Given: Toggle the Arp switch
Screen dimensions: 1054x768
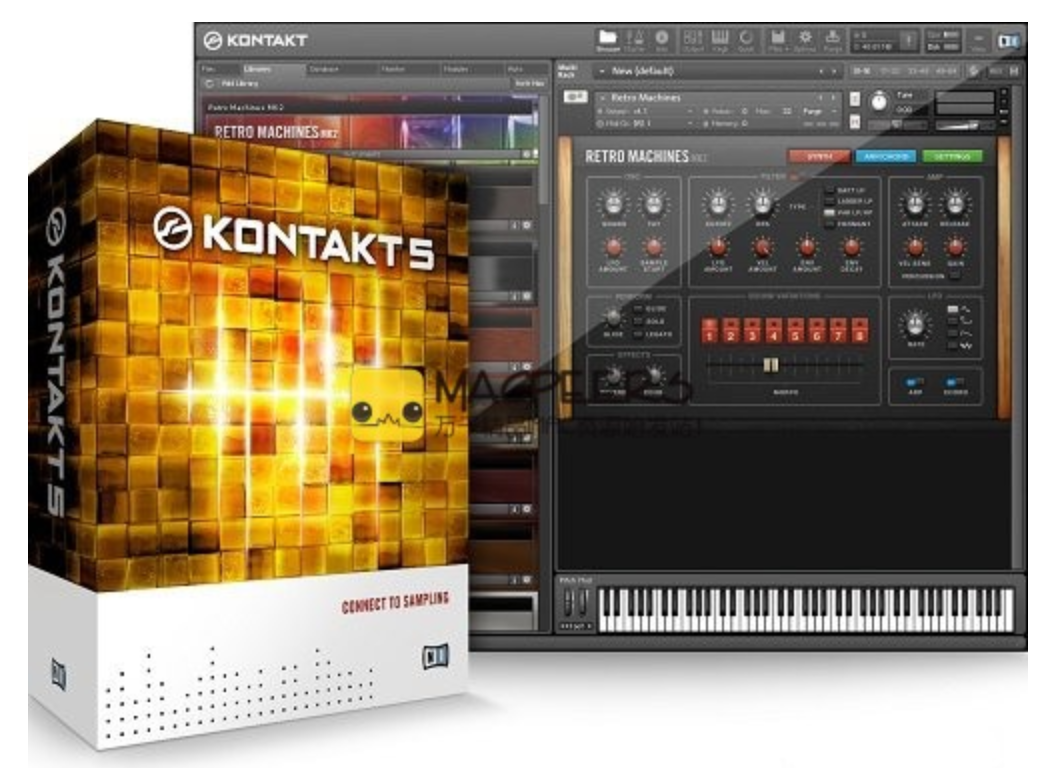Looking at the screenshot, I should point(914,382).
